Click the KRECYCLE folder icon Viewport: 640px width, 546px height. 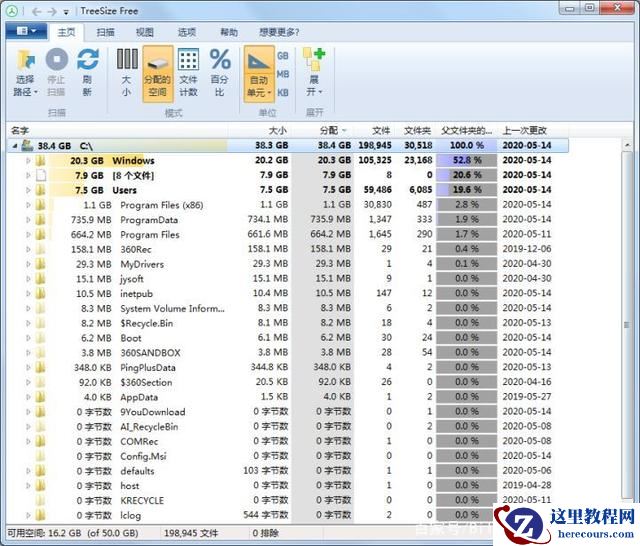coord(40,500)
